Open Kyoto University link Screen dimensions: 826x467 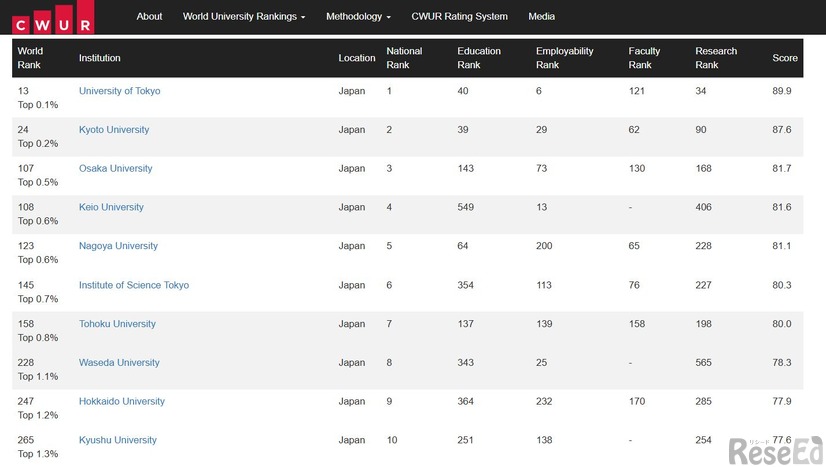click(x=114, y=130)
